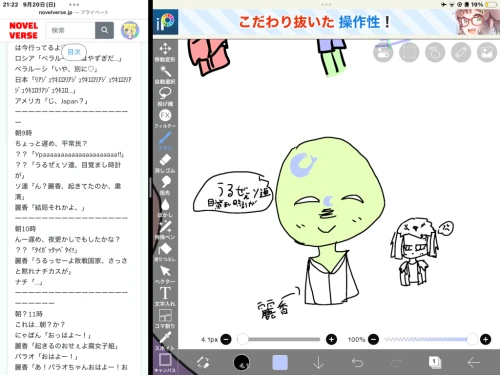
Task: Decrease brush thickness with the minus button
Action: click(x=226, y=340)
